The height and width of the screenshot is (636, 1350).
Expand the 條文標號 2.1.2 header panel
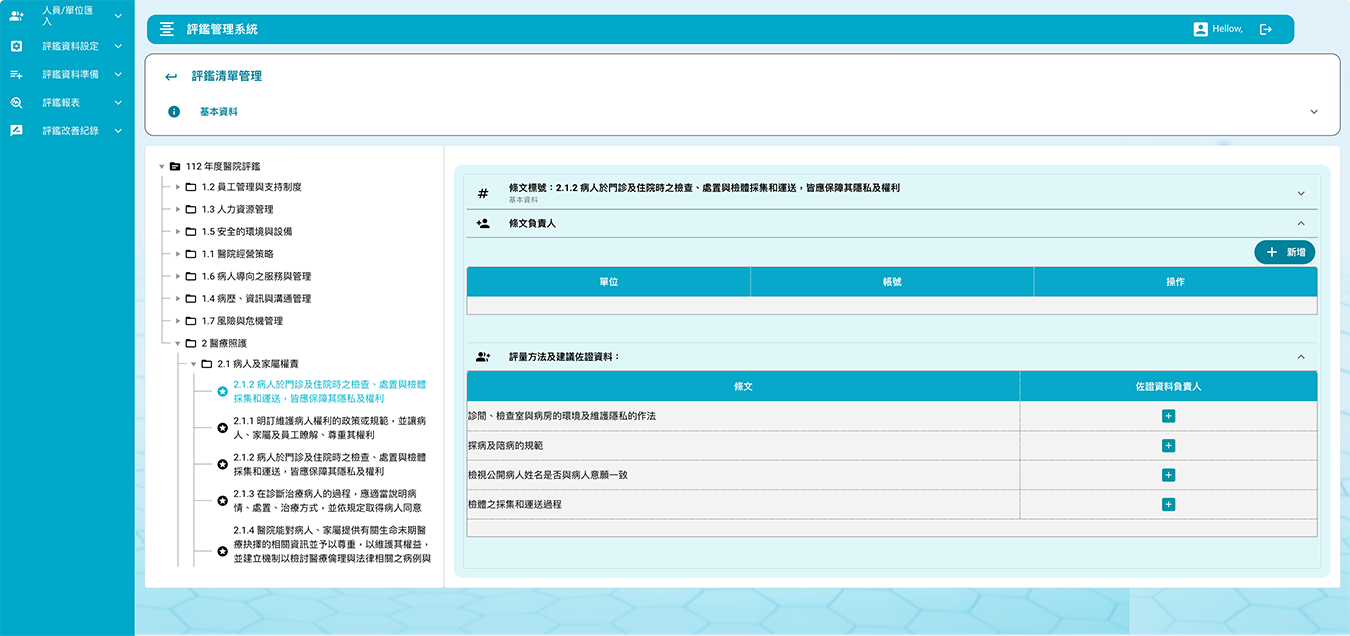click(x=1301, y=193)
